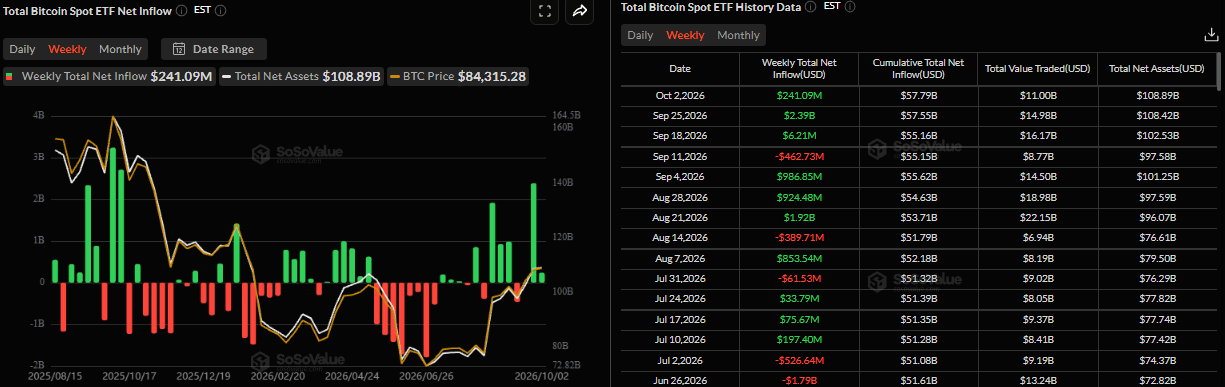Viewport: 1225px width, 387px height.
Task: Click the tall green bar nearest 2026/10/02
Action: coord(533,232)
